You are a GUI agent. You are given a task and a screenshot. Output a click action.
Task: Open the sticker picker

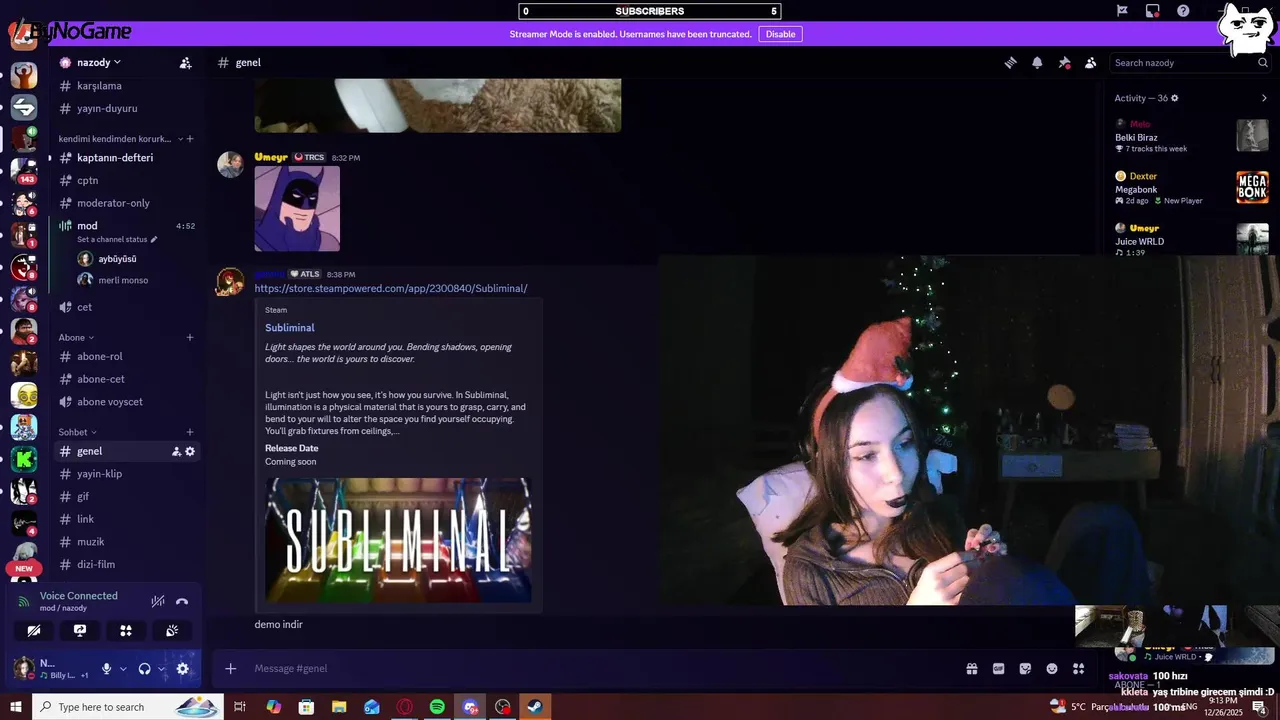1025,669
